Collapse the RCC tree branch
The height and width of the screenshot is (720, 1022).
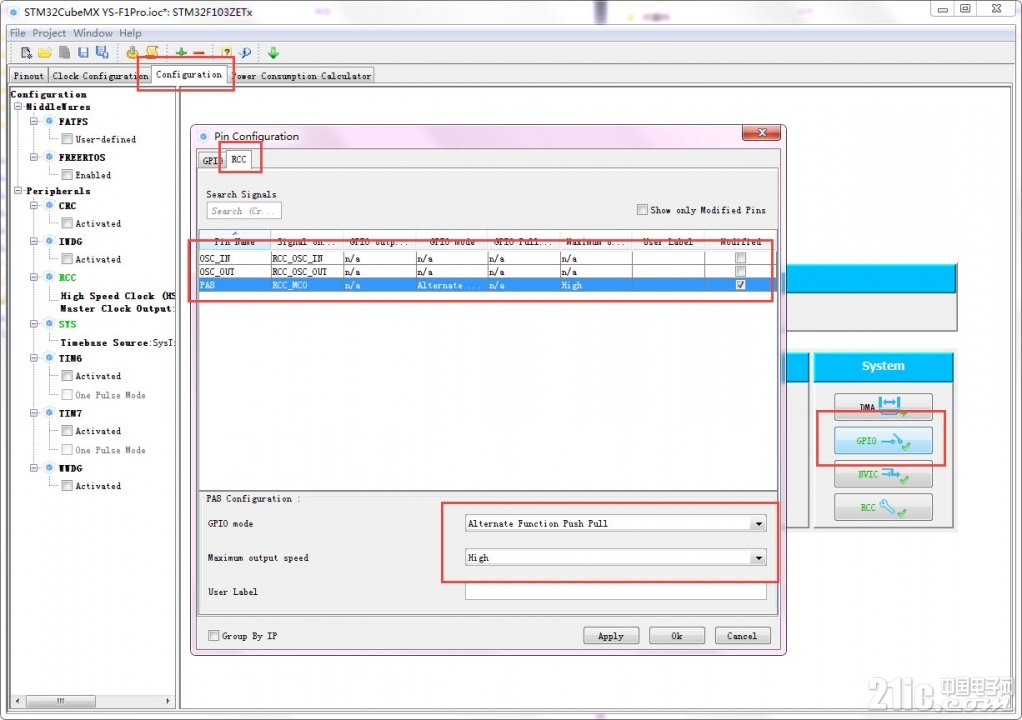click(x=34, y=277)
